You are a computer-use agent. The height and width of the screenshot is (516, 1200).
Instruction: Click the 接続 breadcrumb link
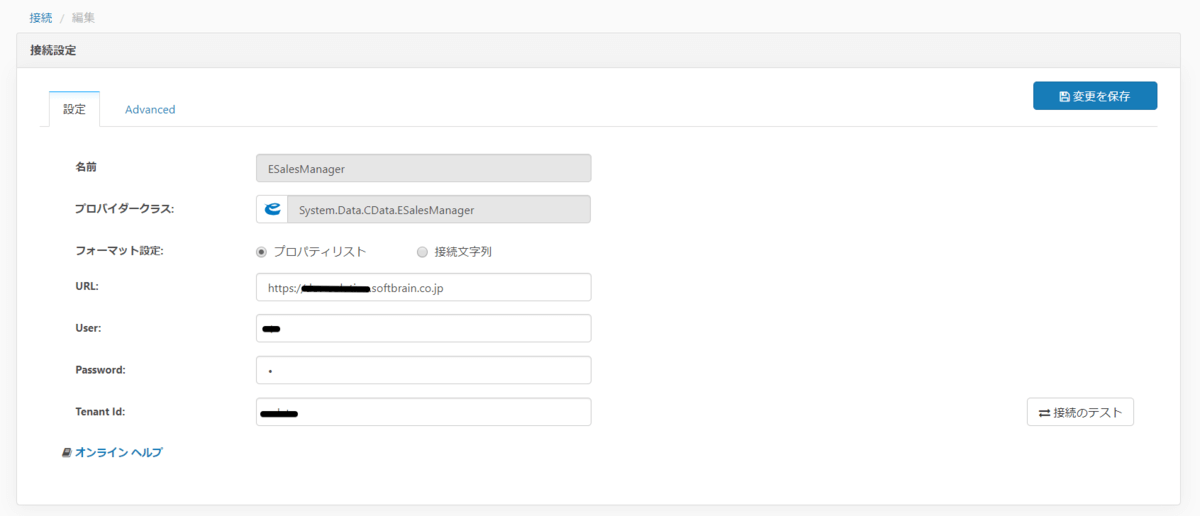click(41, 17)
